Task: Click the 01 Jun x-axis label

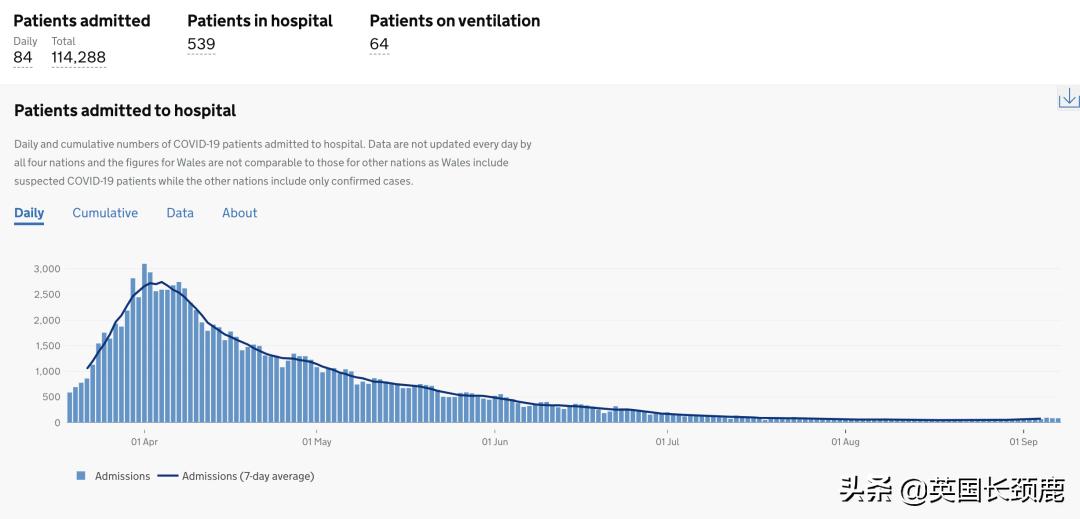Action: (495, 441)
